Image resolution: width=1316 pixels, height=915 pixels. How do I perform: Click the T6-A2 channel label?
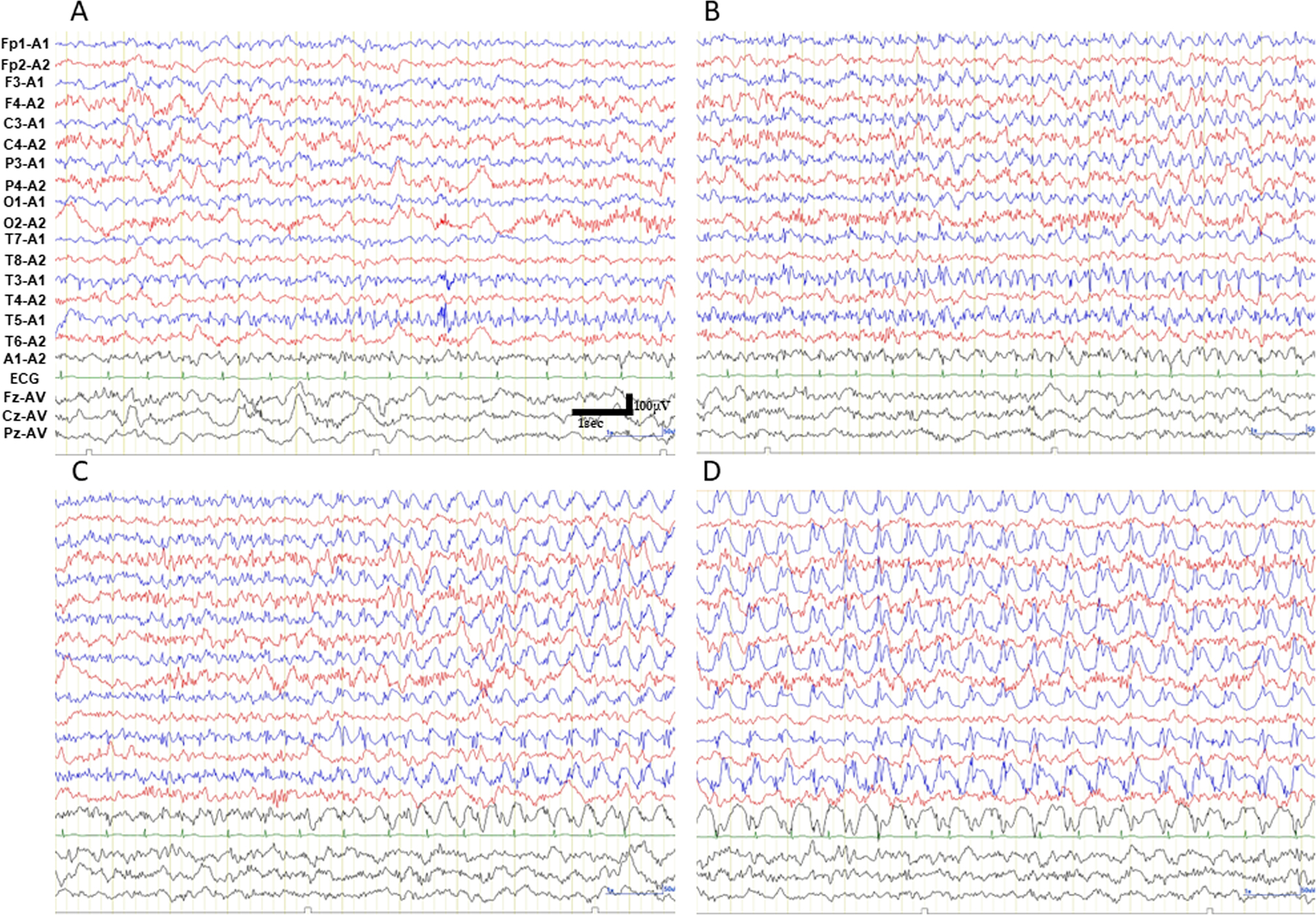point(25,341)
